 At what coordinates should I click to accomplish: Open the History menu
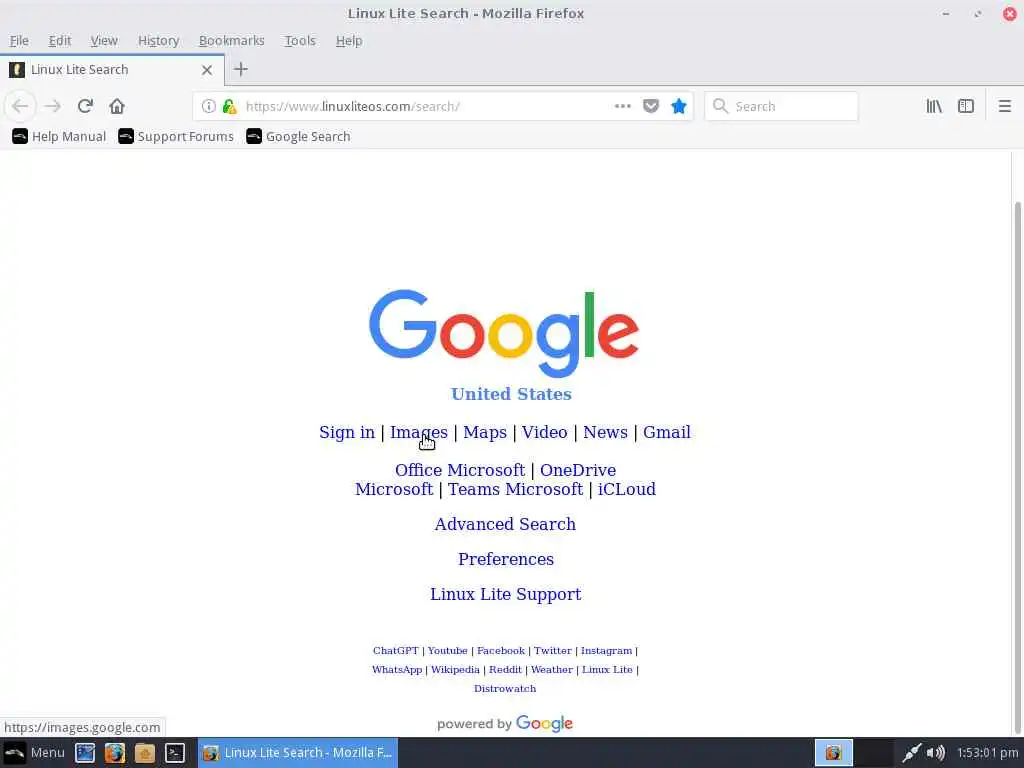(159, 40)
